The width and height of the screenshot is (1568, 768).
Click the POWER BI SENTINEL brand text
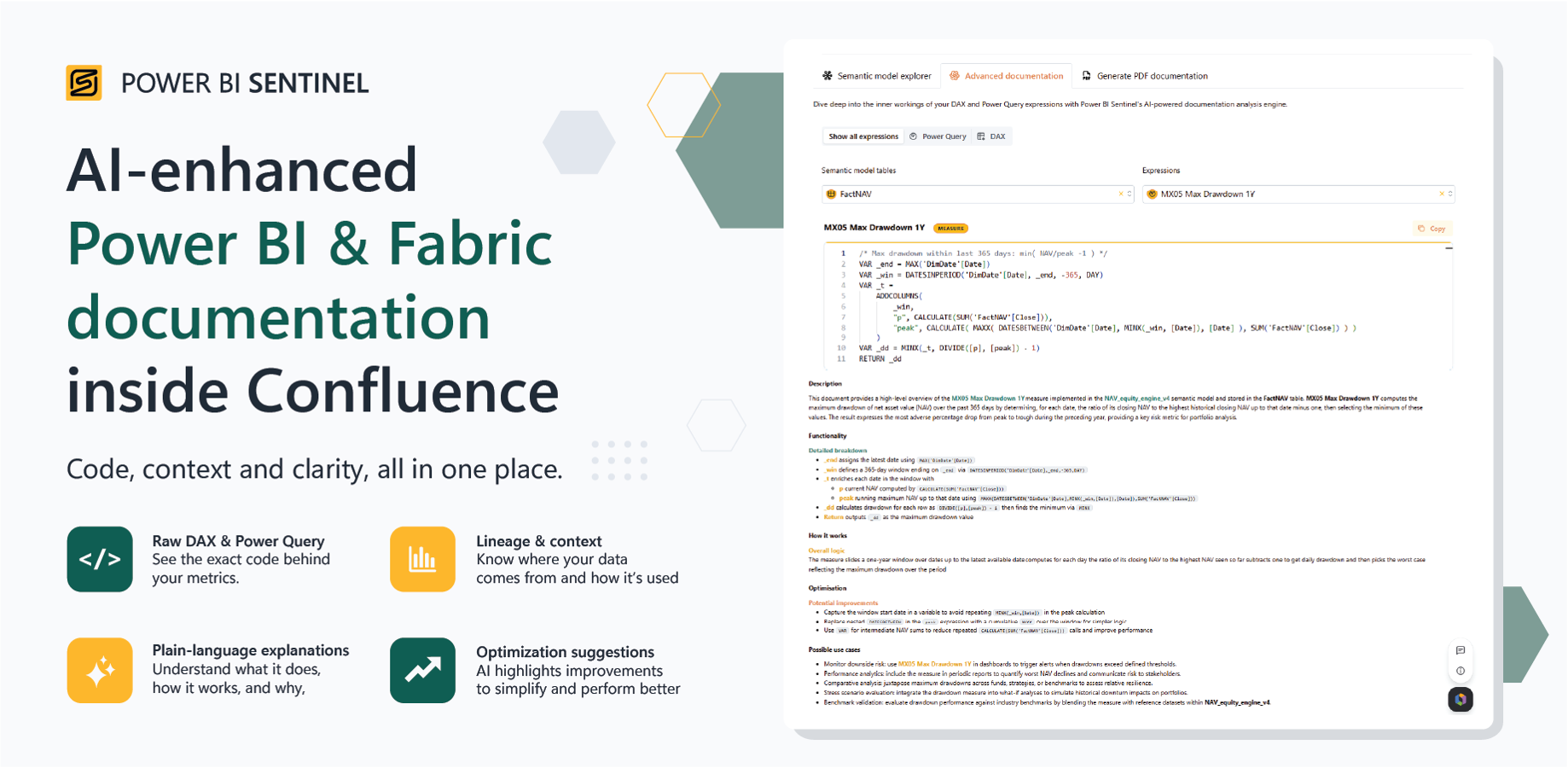(245, 83)
